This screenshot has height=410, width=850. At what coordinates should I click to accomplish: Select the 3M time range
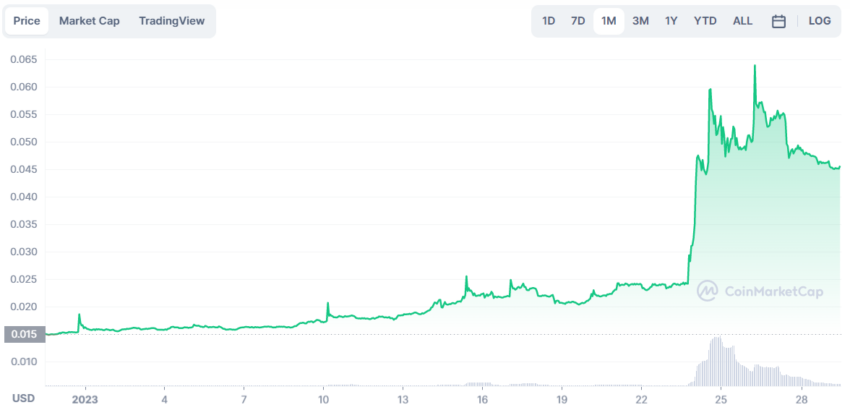point(641,21)
